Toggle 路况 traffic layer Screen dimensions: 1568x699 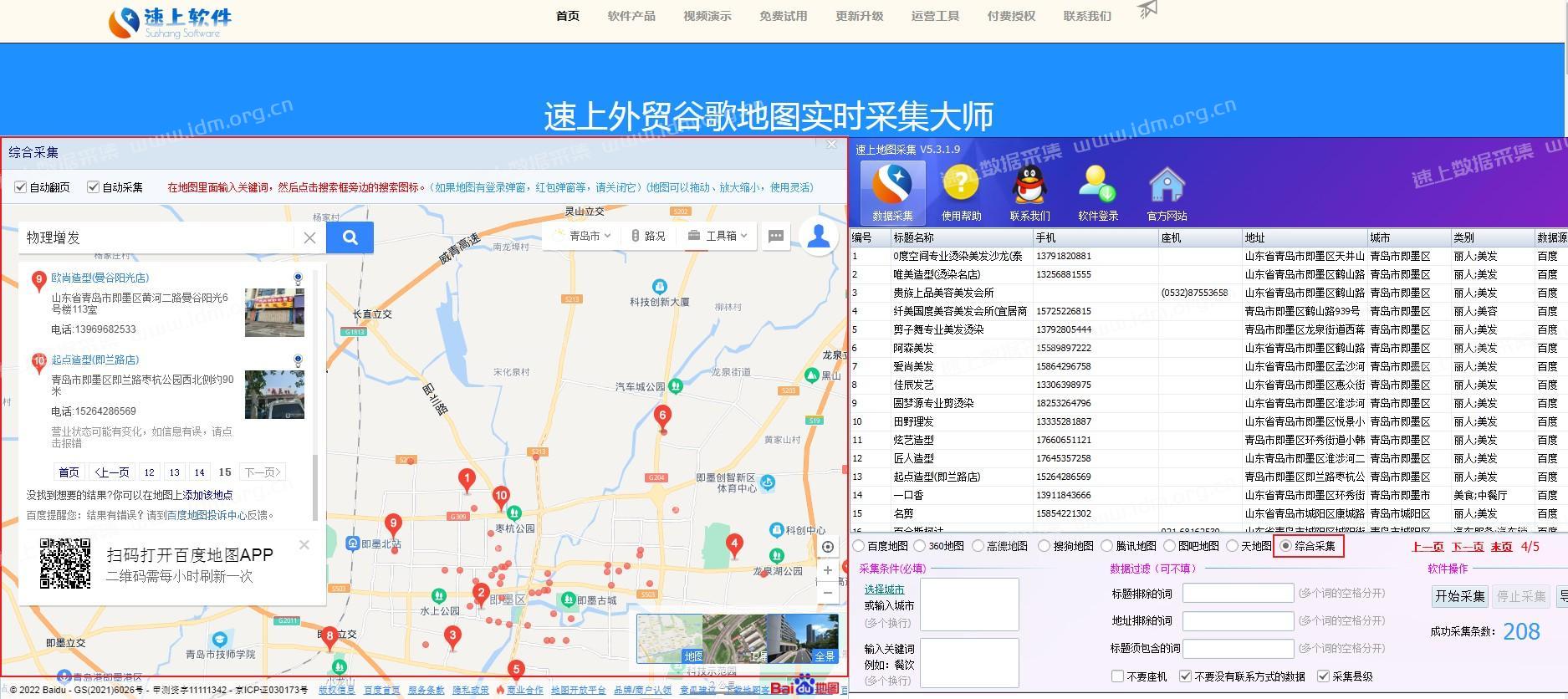[x=648, y=237]
